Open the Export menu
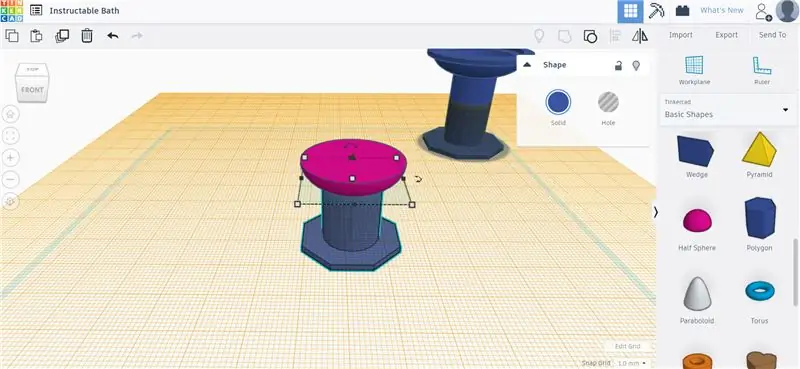 (727, 35)
